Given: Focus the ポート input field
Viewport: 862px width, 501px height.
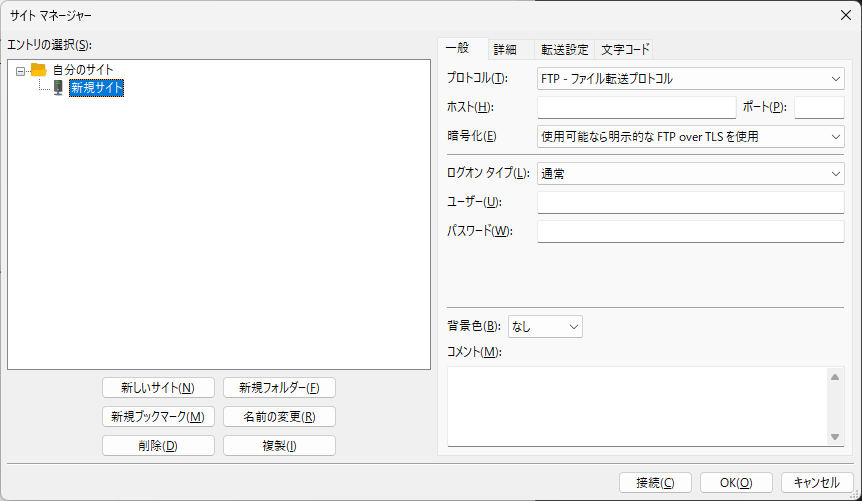Looking at the screenshot, I should tap(819, 107).
